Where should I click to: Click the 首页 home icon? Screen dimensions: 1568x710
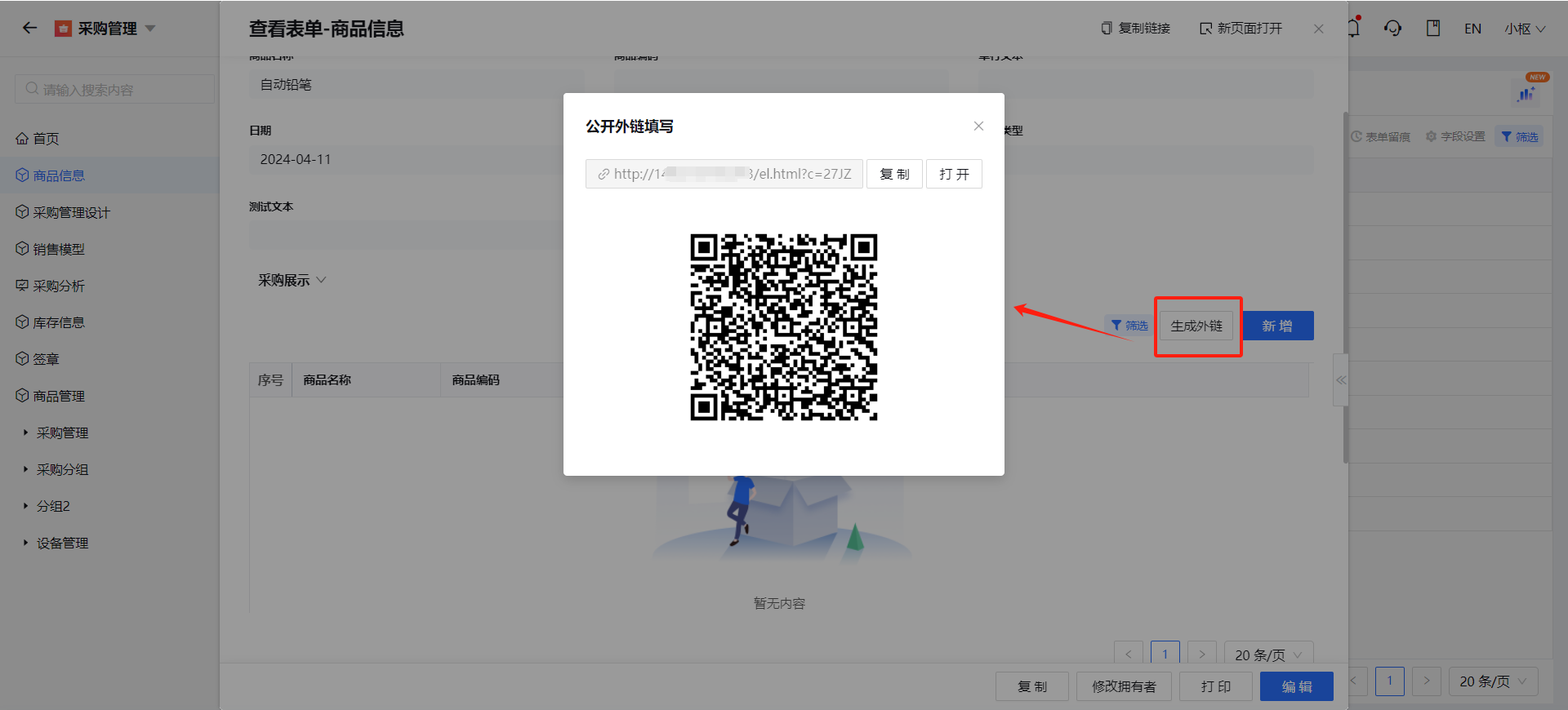(22, 139)
